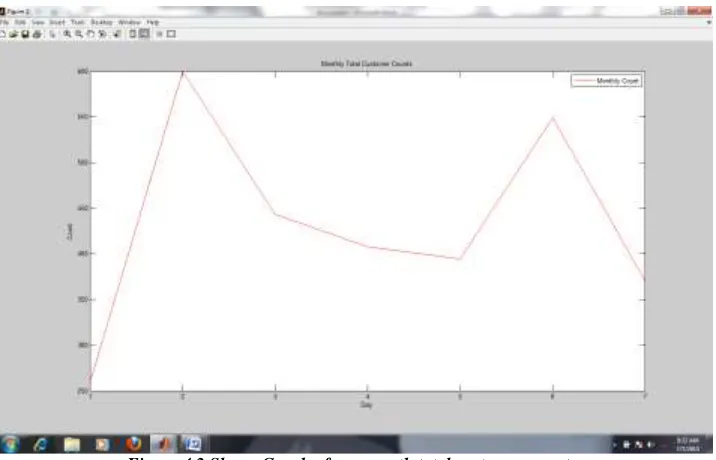Insert a colorbar via the toolbar icon

tap(132, 34)
